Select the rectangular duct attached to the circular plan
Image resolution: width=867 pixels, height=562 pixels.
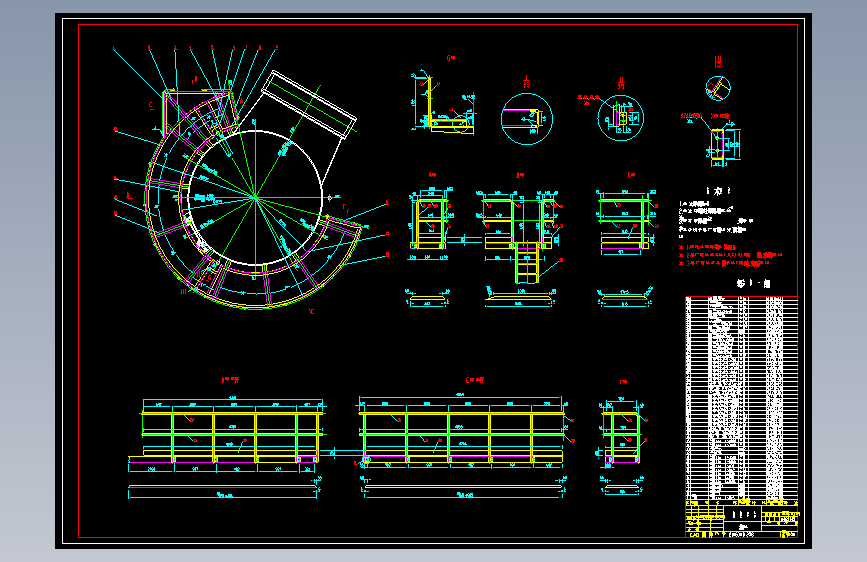click(x=309, y=104)
